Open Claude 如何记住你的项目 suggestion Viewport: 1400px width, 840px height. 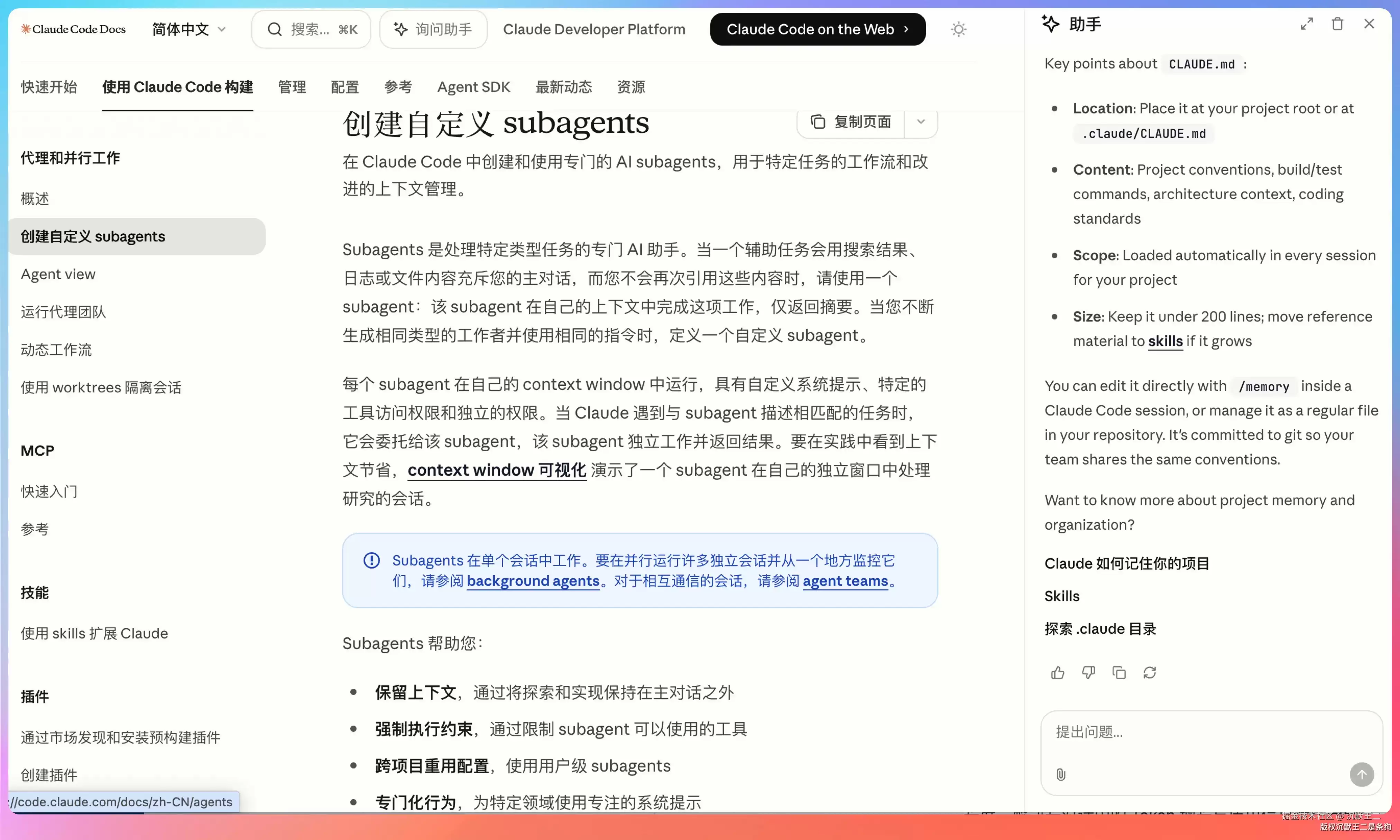[x=1126, y=563]
